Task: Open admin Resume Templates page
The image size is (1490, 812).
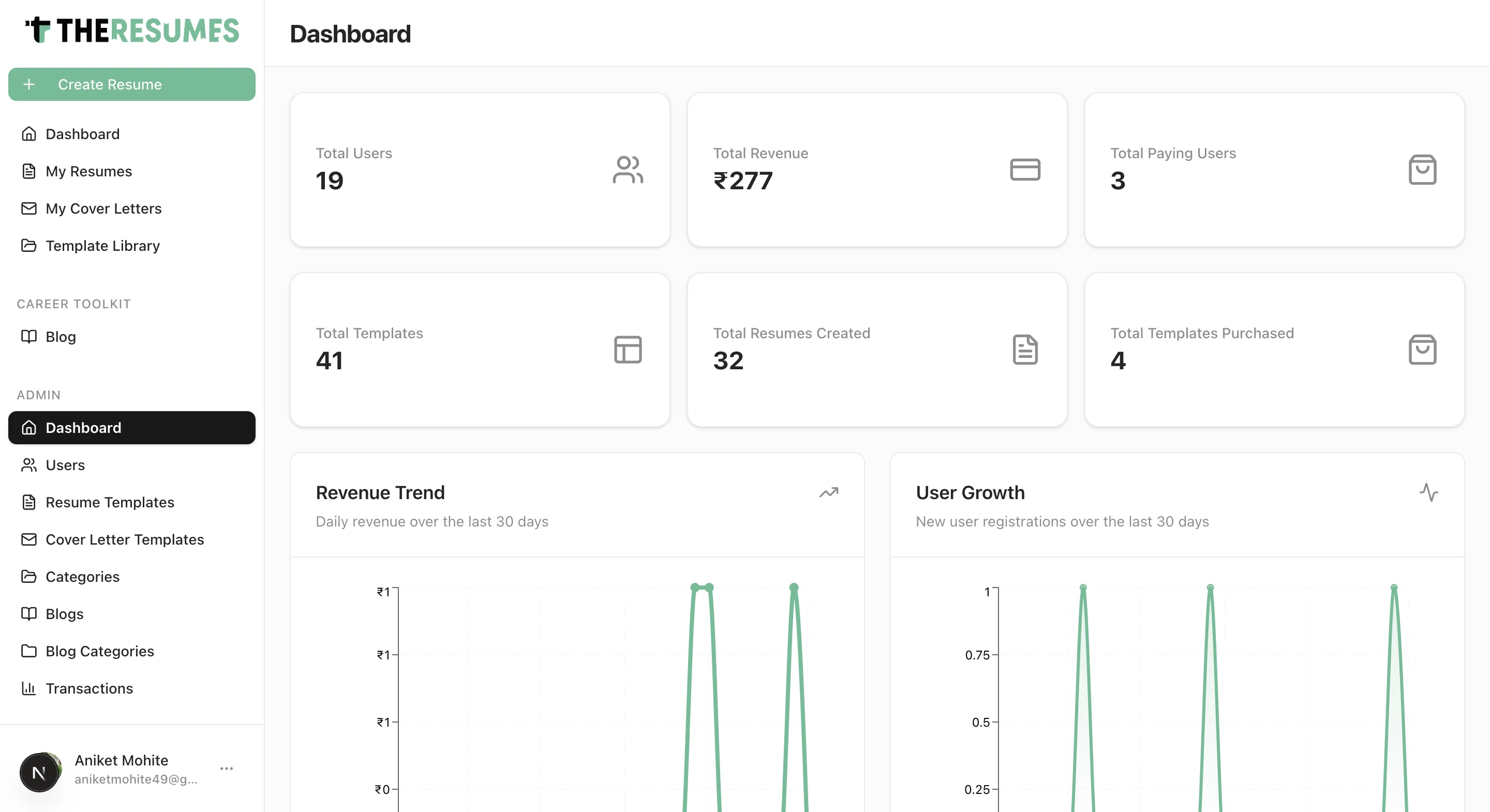Action: pyautogui.click(x=109, y=502)
